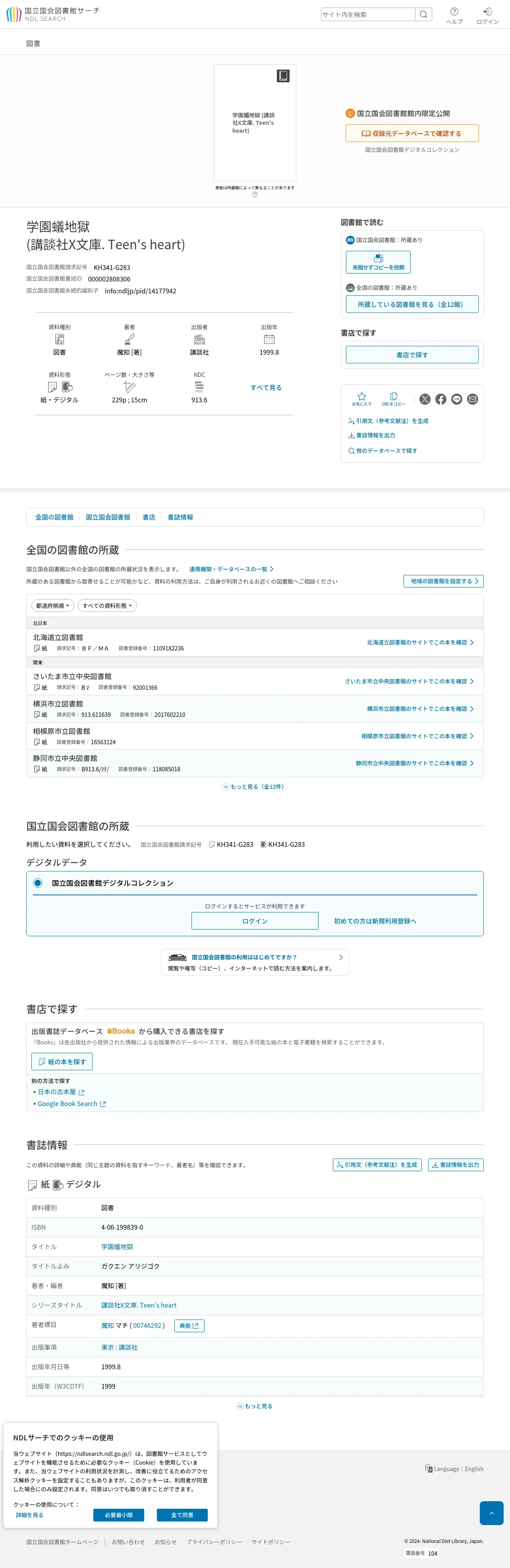This screenshot has width=510, height=1568.
Task: Open 横浜市立図書館のサイトでこの本を確認
Action: pyautogui.click(x=420, y=709)
